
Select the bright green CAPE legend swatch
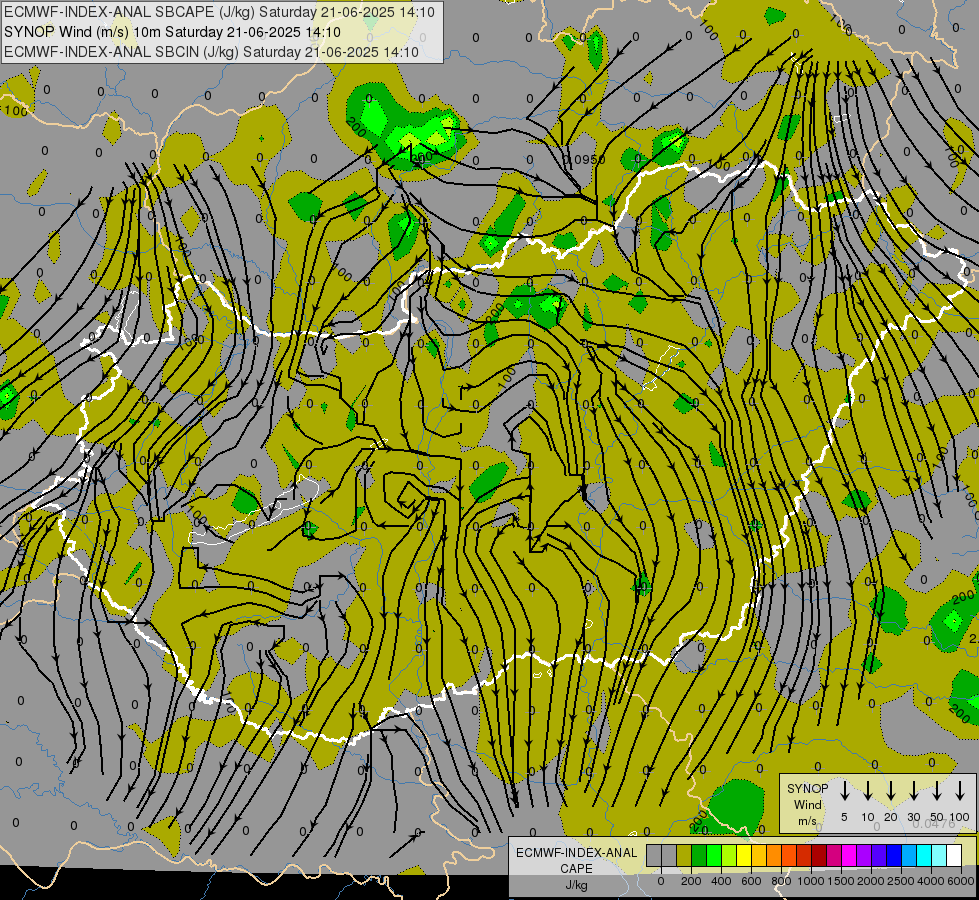pyautogui.click(x=714, y=855)
